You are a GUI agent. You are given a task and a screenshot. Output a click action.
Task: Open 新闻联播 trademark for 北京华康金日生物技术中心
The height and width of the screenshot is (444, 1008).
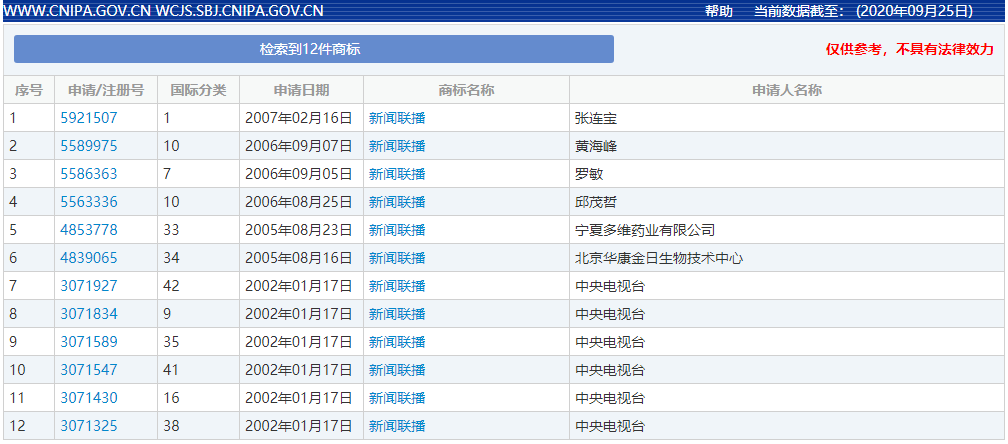pyautogui.click(x=397, y=258)
